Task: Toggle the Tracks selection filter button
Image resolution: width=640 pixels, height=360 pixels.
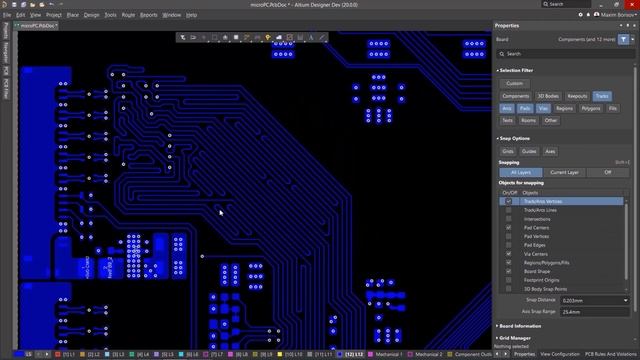Action: (x=602, y=96)
